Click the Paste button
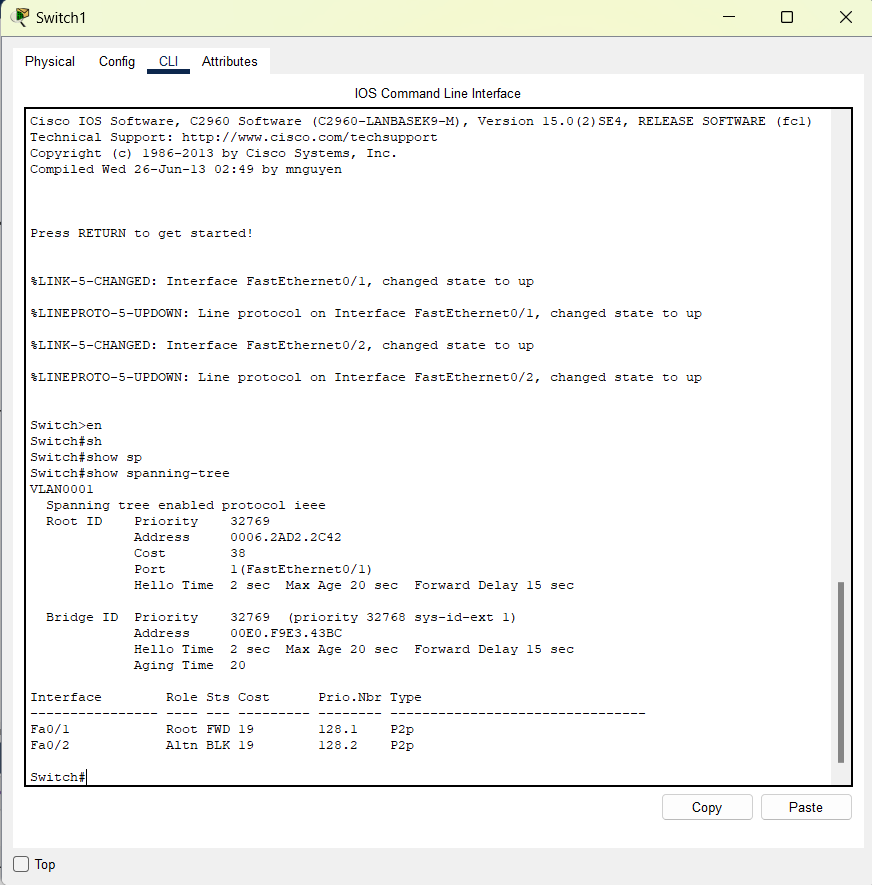Screen dimensions: 872x885 click(x=805, y=807)
